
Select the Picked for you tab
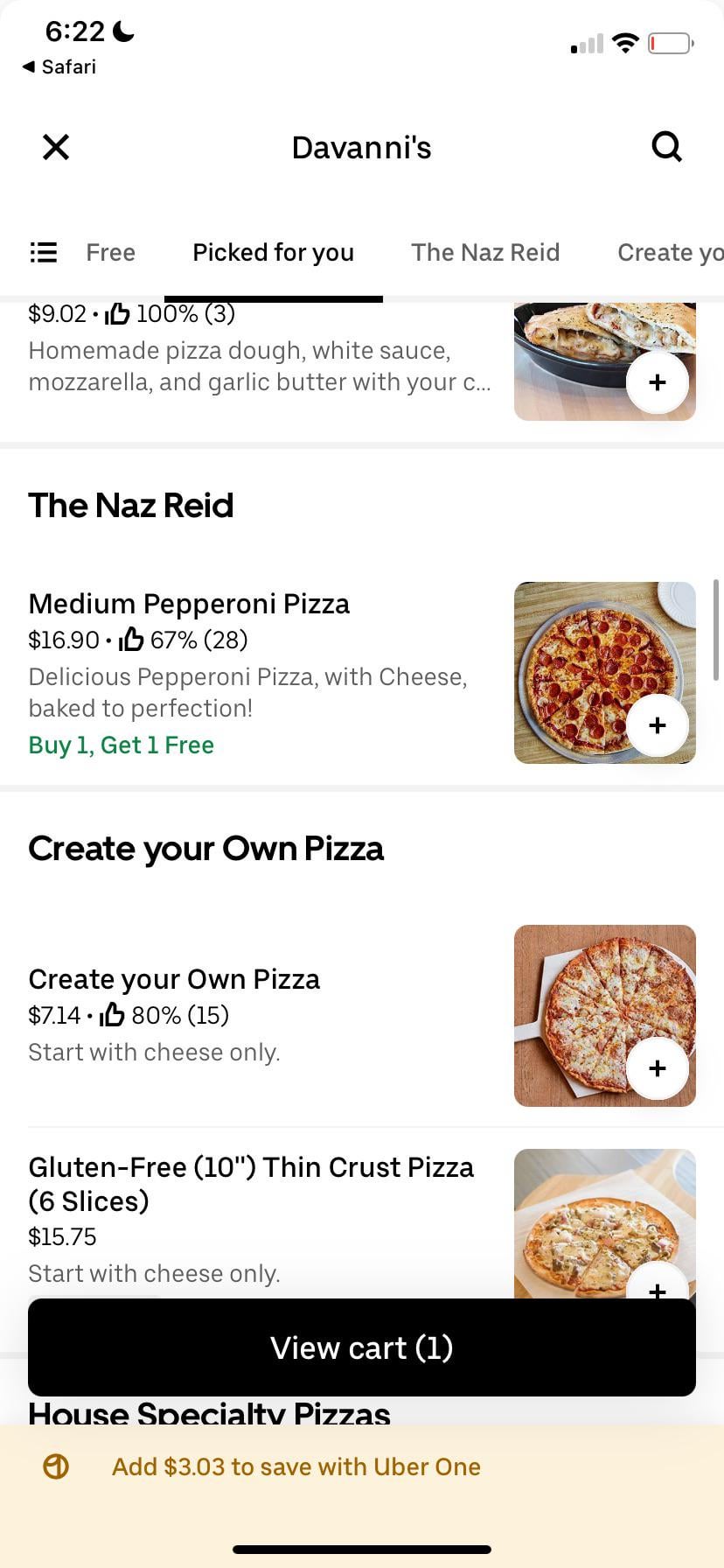[273, 253]
